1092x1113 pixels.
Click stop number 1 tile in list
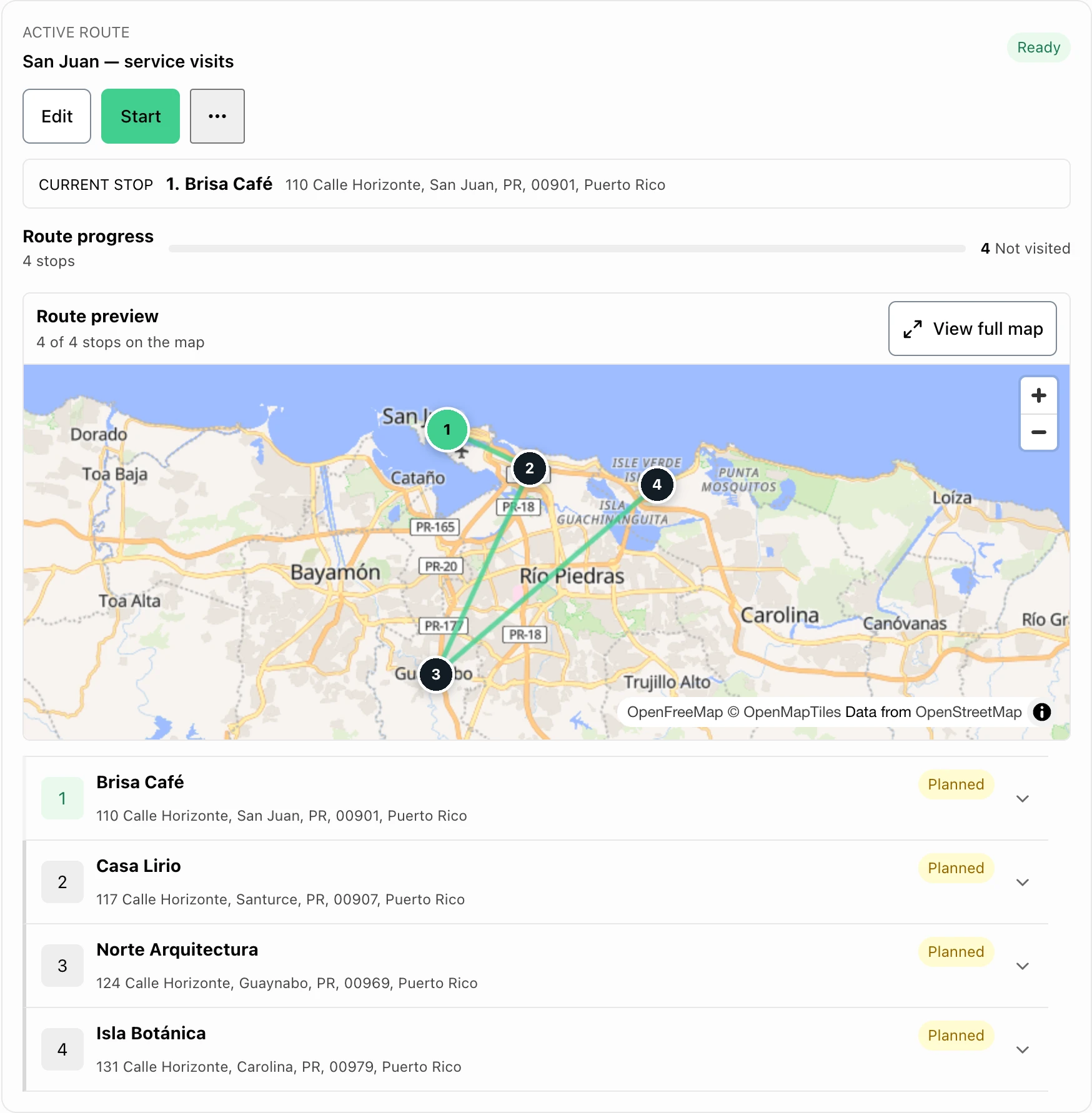(x=62, y=798)
